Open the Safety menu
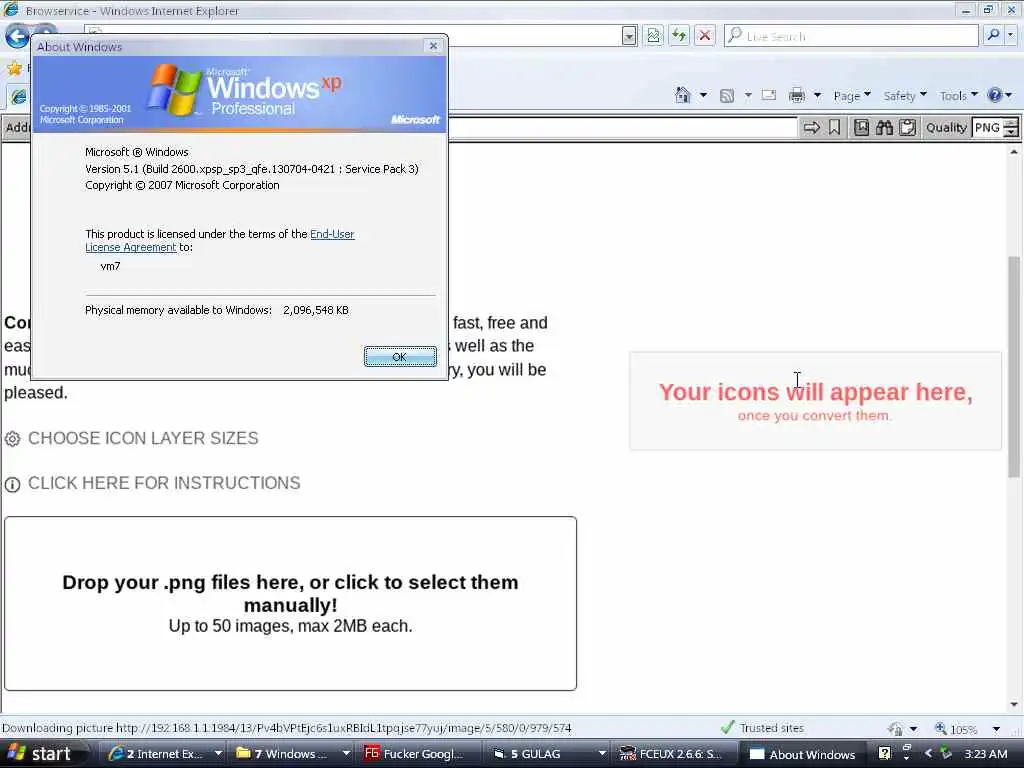 [905, 96]
